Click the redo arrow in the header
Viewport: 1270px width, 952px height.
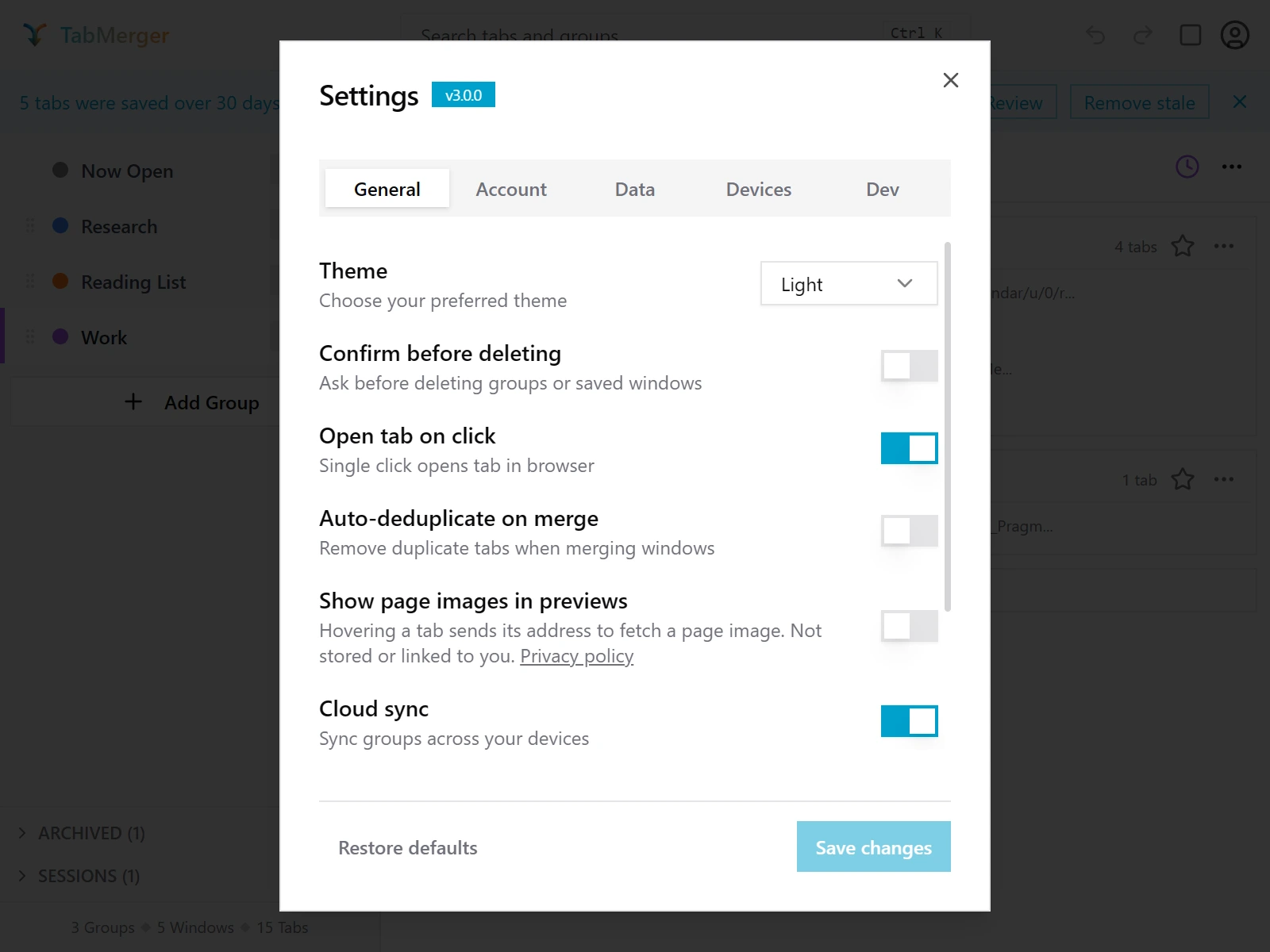[1143, 35]
